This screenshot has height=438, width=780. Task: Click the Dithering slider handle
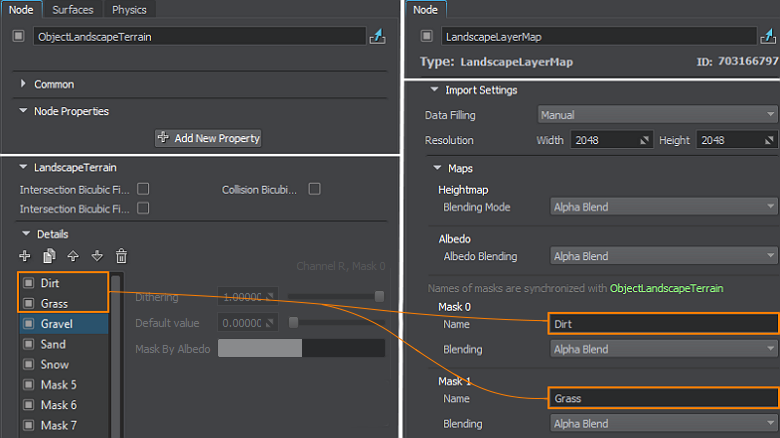click(x=379, y=297)
